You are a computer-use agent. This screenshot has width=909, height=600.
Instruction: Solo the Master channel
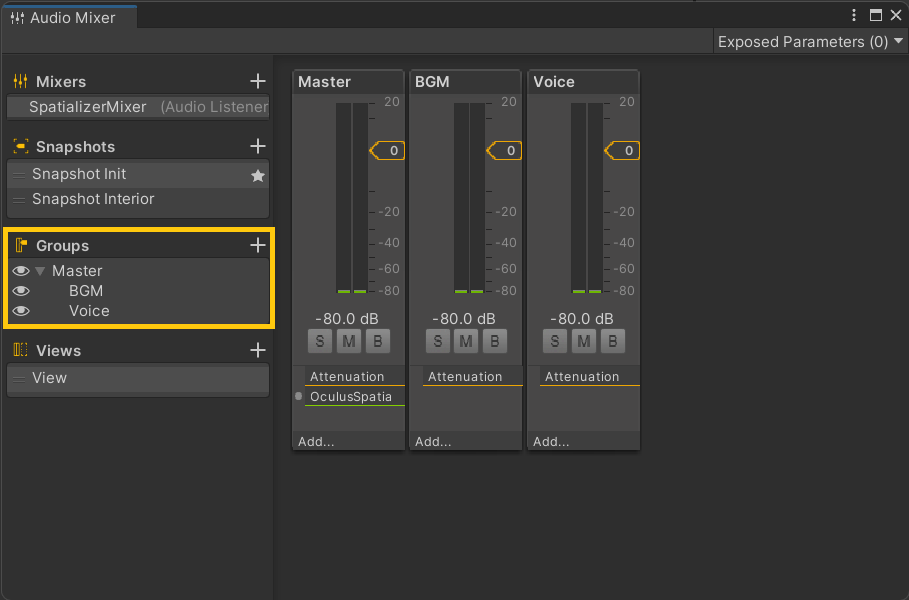click(319, 341)
